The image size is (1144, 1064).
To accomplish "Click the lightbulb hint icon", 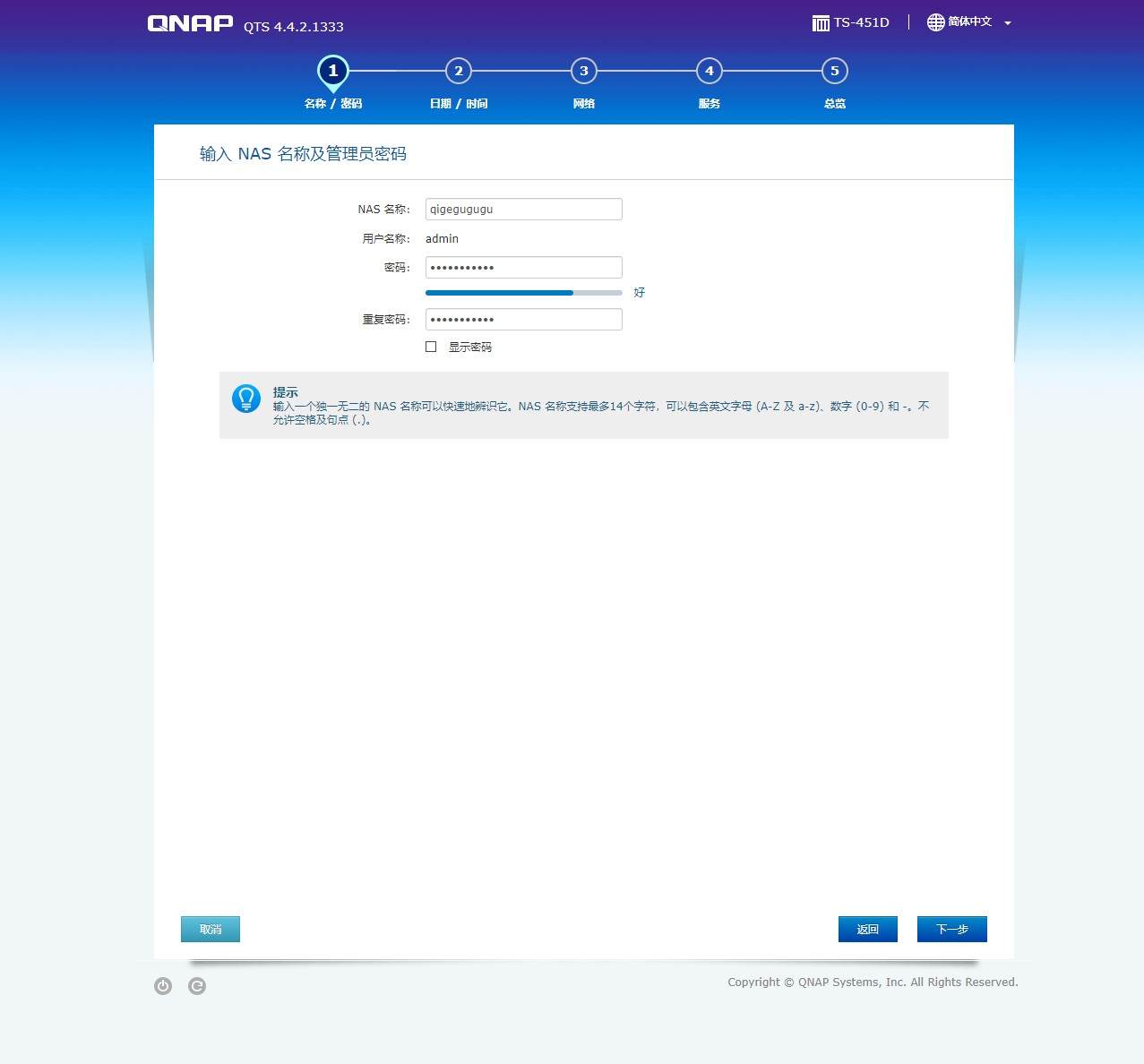I will pos(246,399).
